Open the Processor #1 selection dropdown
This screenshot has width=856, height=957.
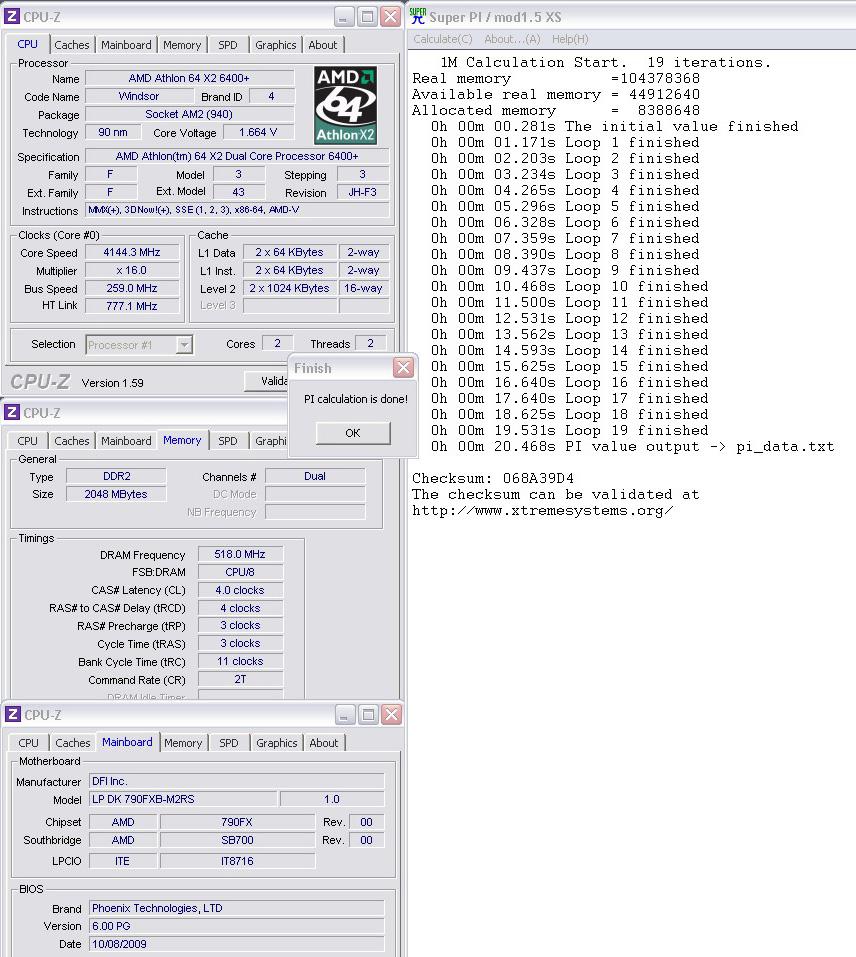184,345
